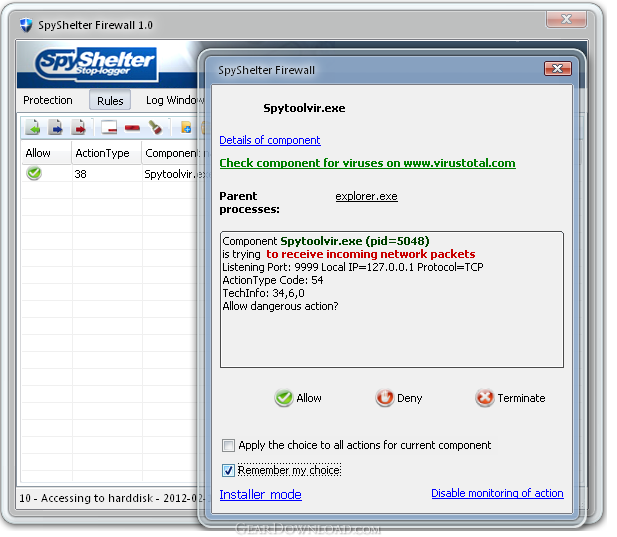Uncheck the Remember my choice checkbox

point(228,470)
